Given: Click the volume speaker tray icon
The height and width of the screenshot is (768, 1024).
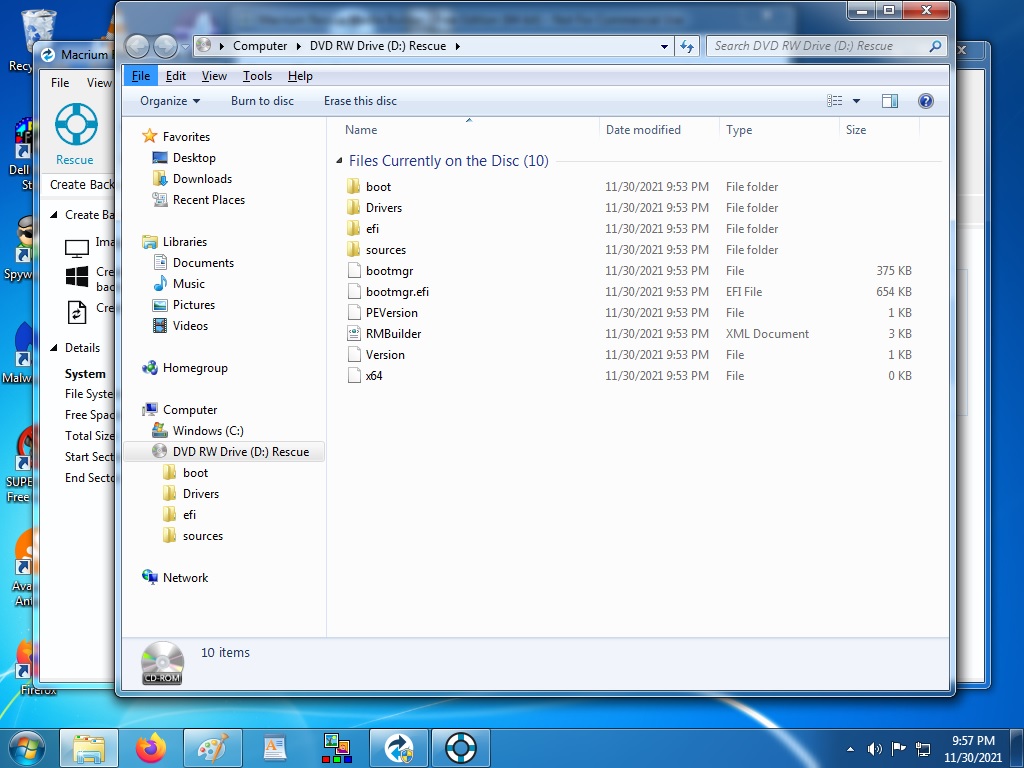Looking at the screenshot, I should pyautogui.click(x=874, y=748).
